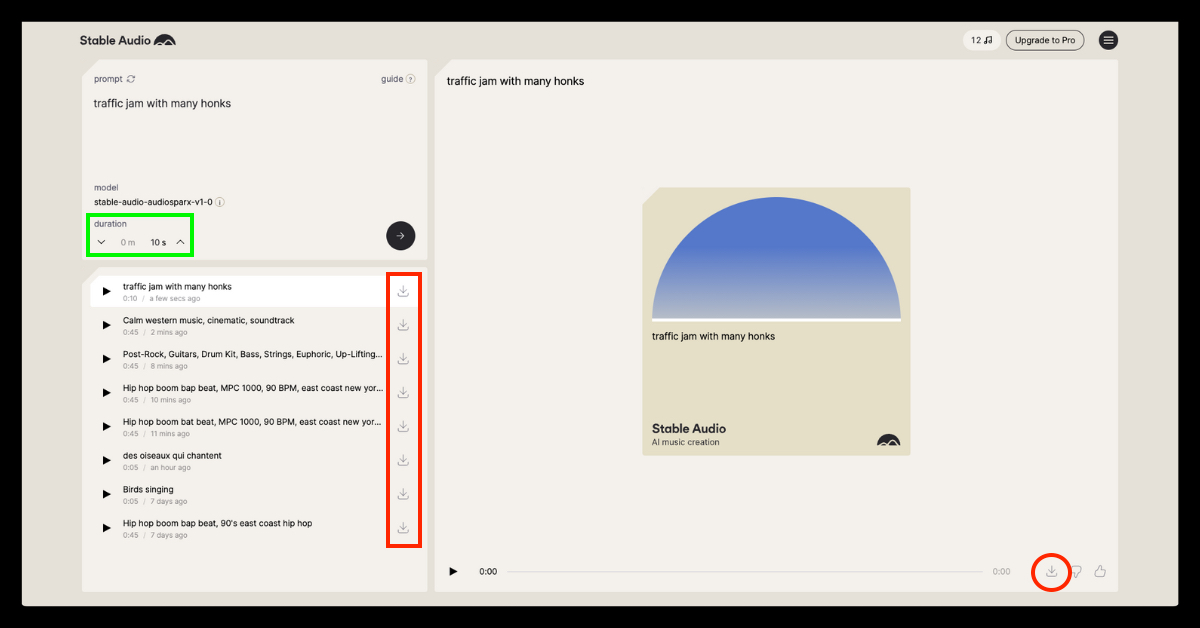Select 'Calm western music, cinematic, soundtrack' title
Viewport: 1200px width, 628px height.
[209, 320]
